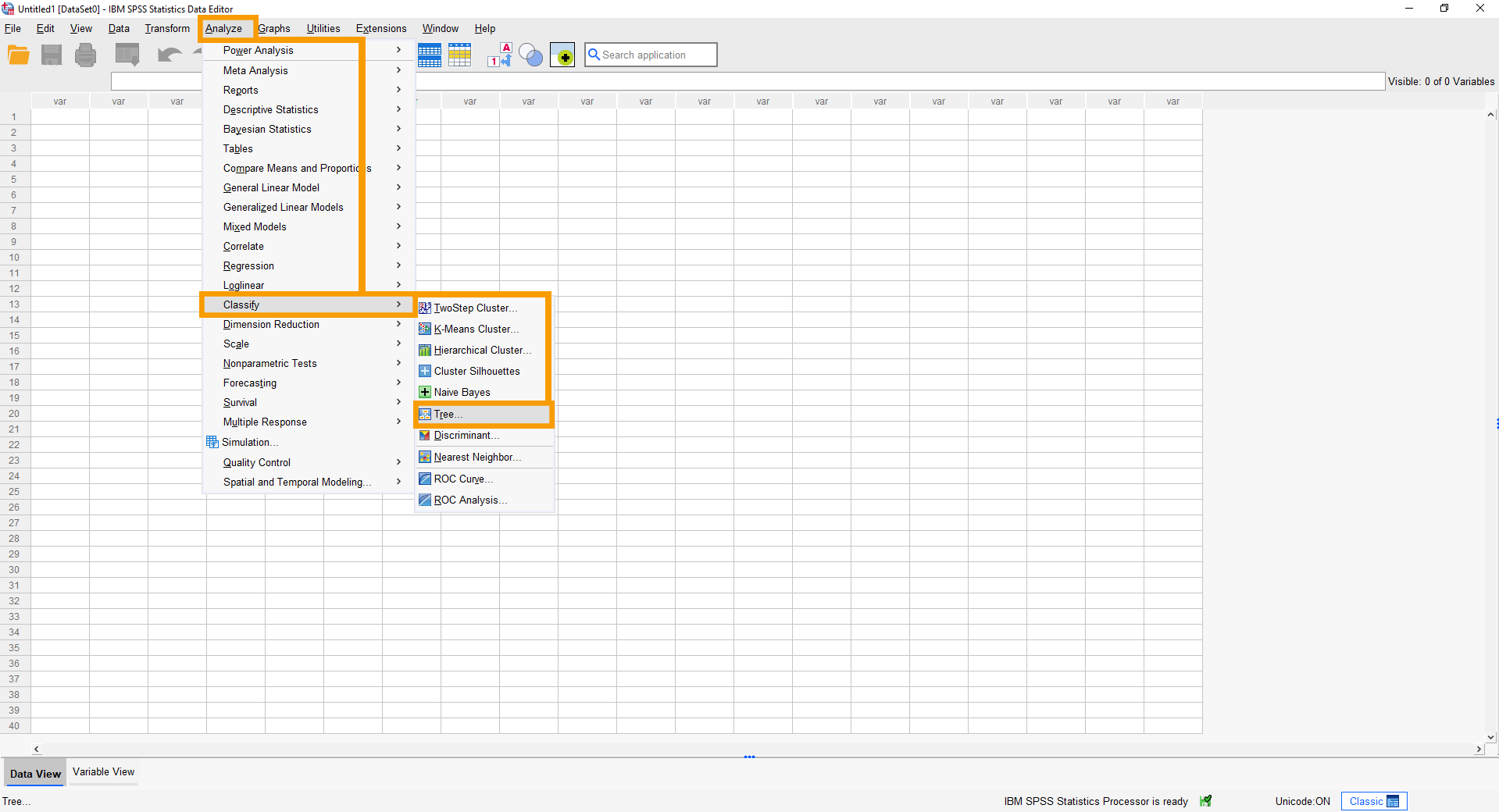Screen dimensions: 1499x812
Task: Click the Print toolbar icon
Action: (x=86, y=55)
